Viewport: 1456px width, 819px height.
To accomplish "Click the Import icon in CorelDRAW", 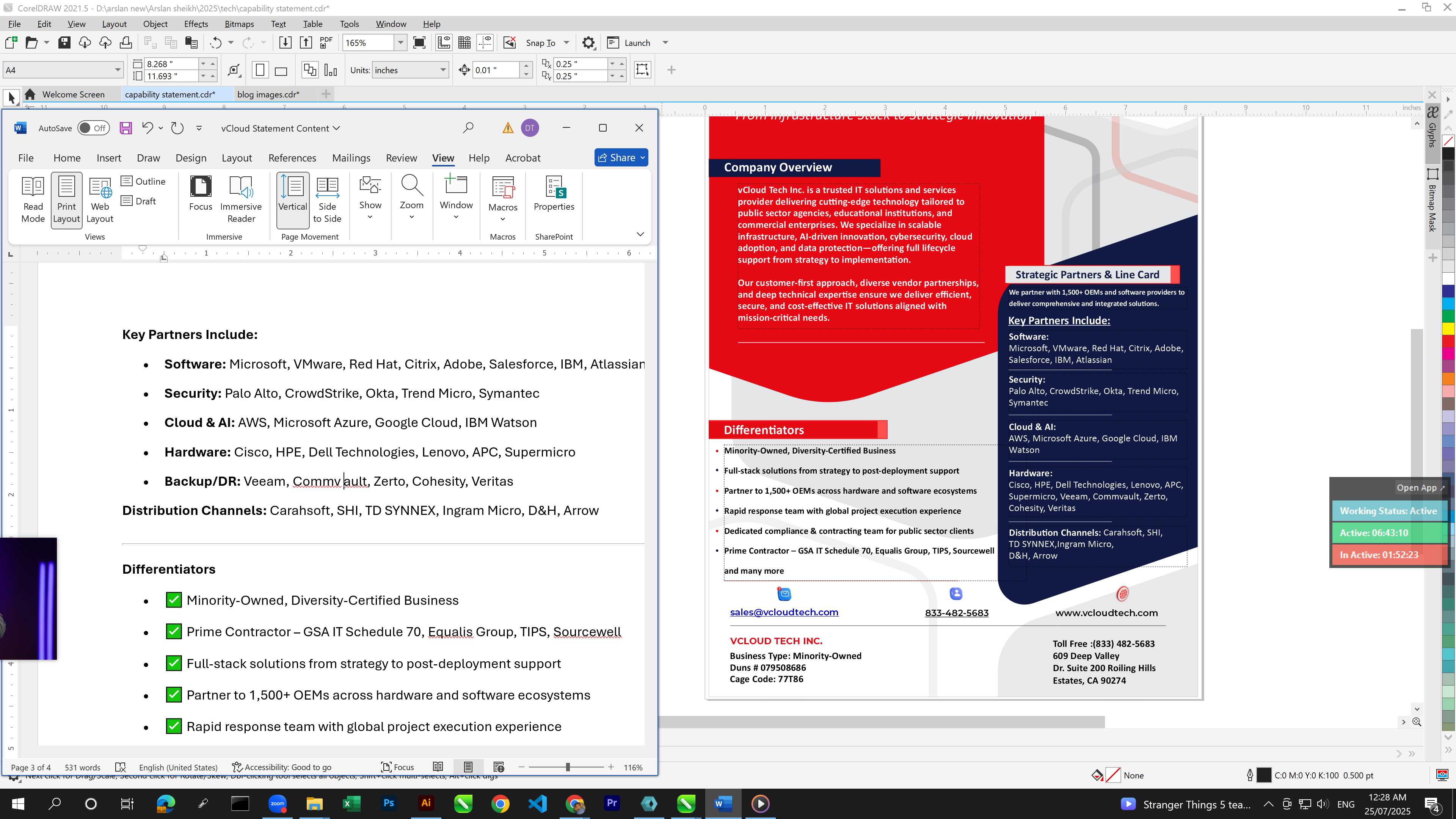I will click(x=286, y=42).
